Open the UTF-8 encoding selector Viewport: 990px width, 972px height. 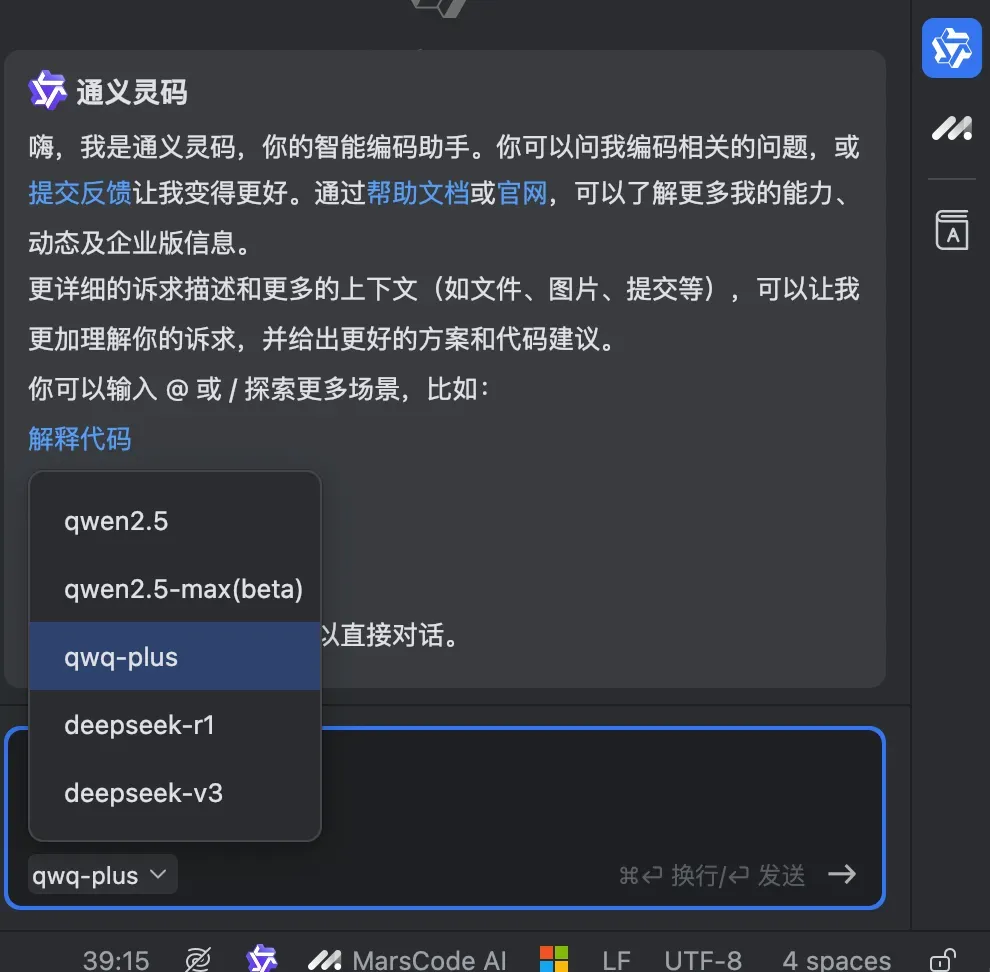(703, 960)
